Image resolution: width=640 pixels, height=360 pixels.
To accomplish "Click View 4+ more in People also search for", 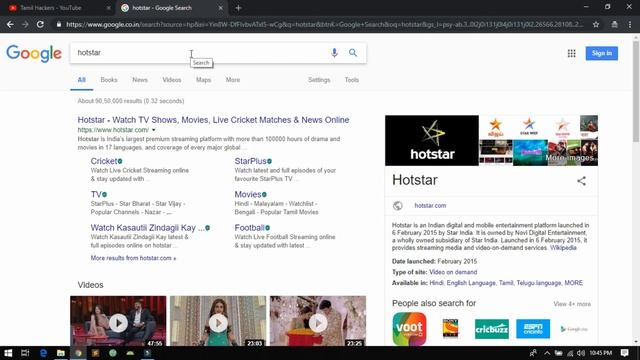I will [x=572, y=304].
